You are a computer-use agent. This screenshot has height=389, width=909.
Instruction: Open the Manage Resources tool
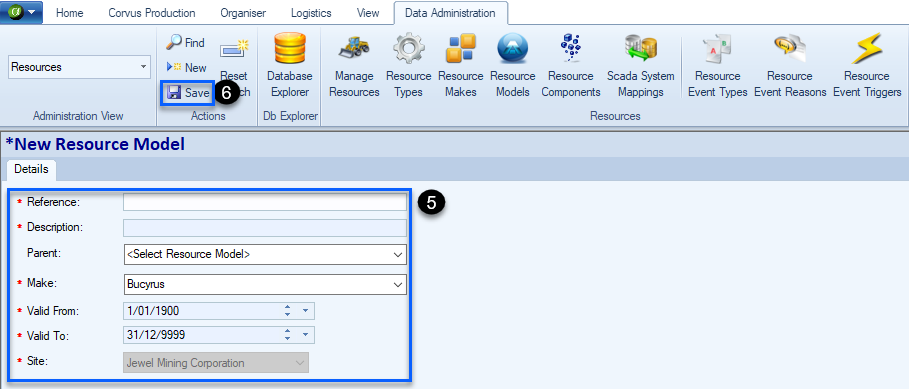[354, 66]
